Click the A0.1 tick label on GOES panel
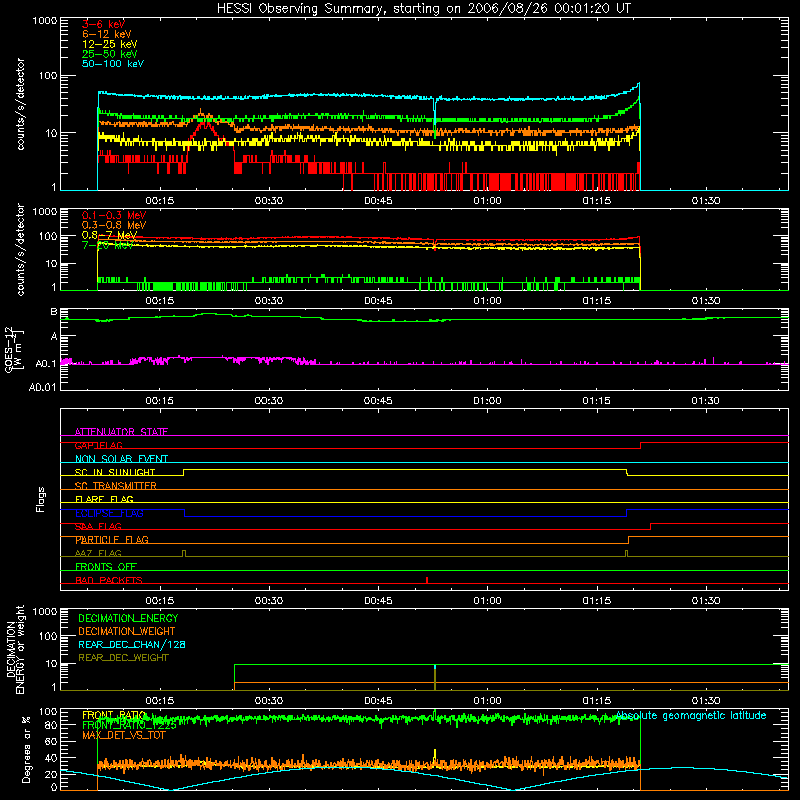 click(46, 364)
